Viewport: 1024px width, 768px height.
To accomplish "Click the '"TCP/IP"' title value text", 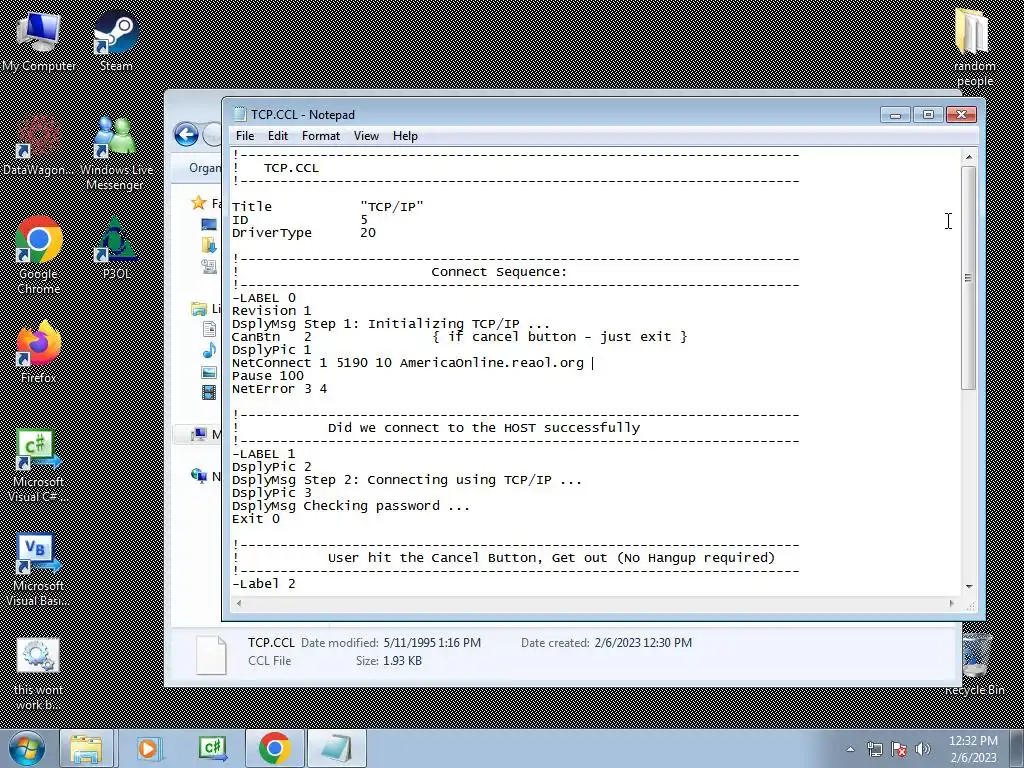I will click(392, 207).
